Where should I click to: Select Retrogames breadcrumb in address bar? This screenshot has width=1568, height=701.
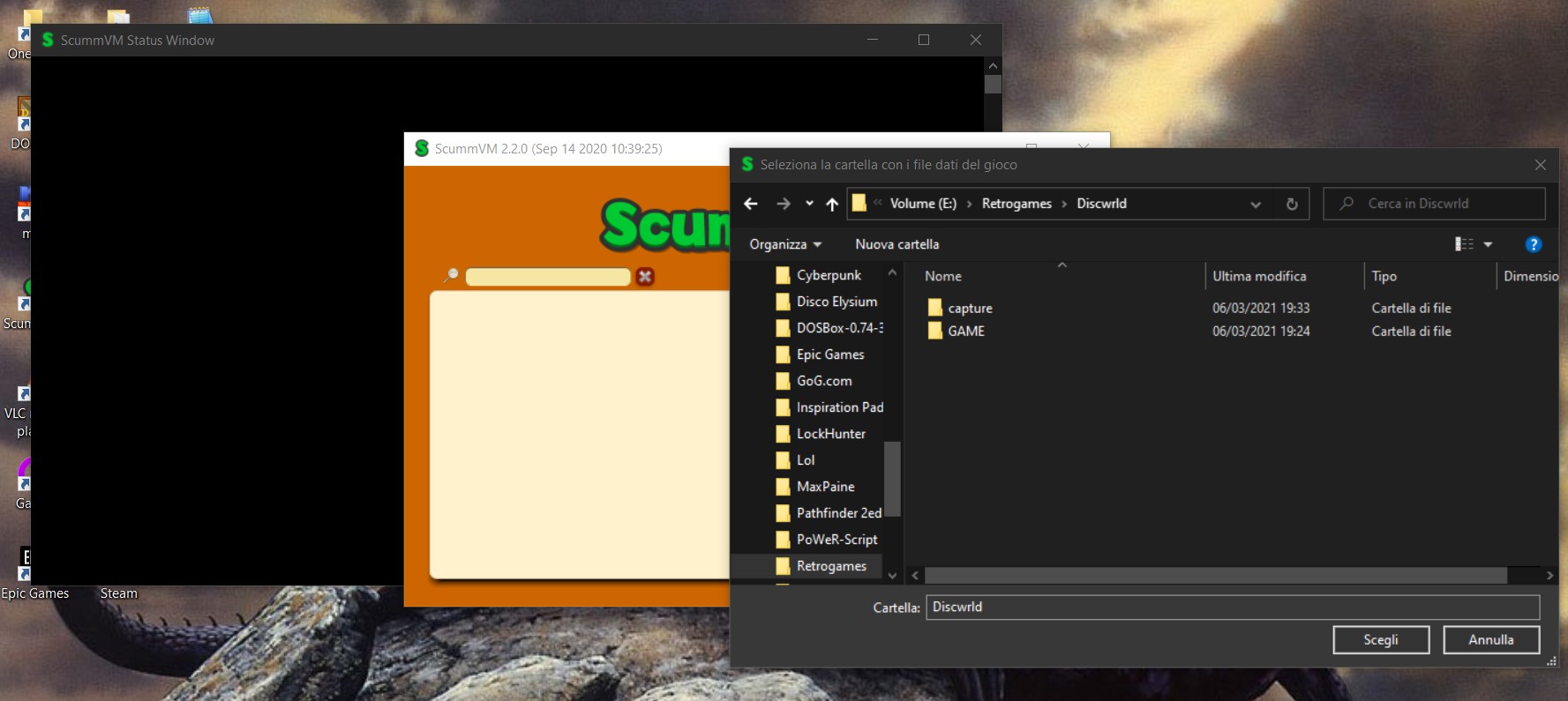(x=1017, y=204)
